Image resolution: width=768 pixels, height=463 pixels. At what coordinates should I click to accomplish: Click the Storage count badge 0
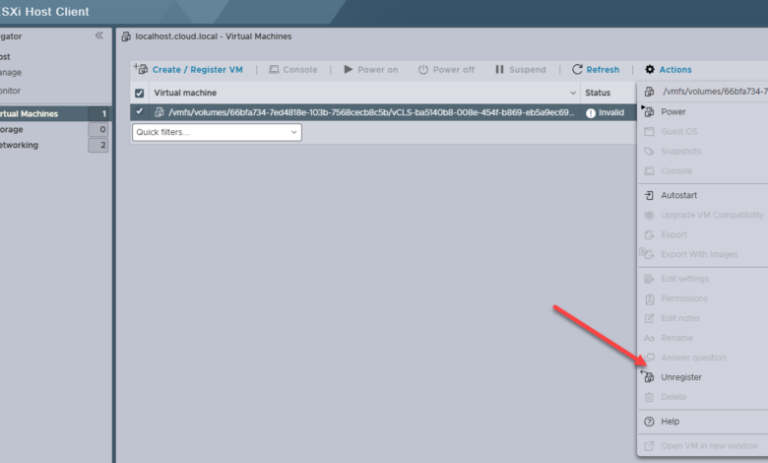pyautogui.click(x=98, y=129)
